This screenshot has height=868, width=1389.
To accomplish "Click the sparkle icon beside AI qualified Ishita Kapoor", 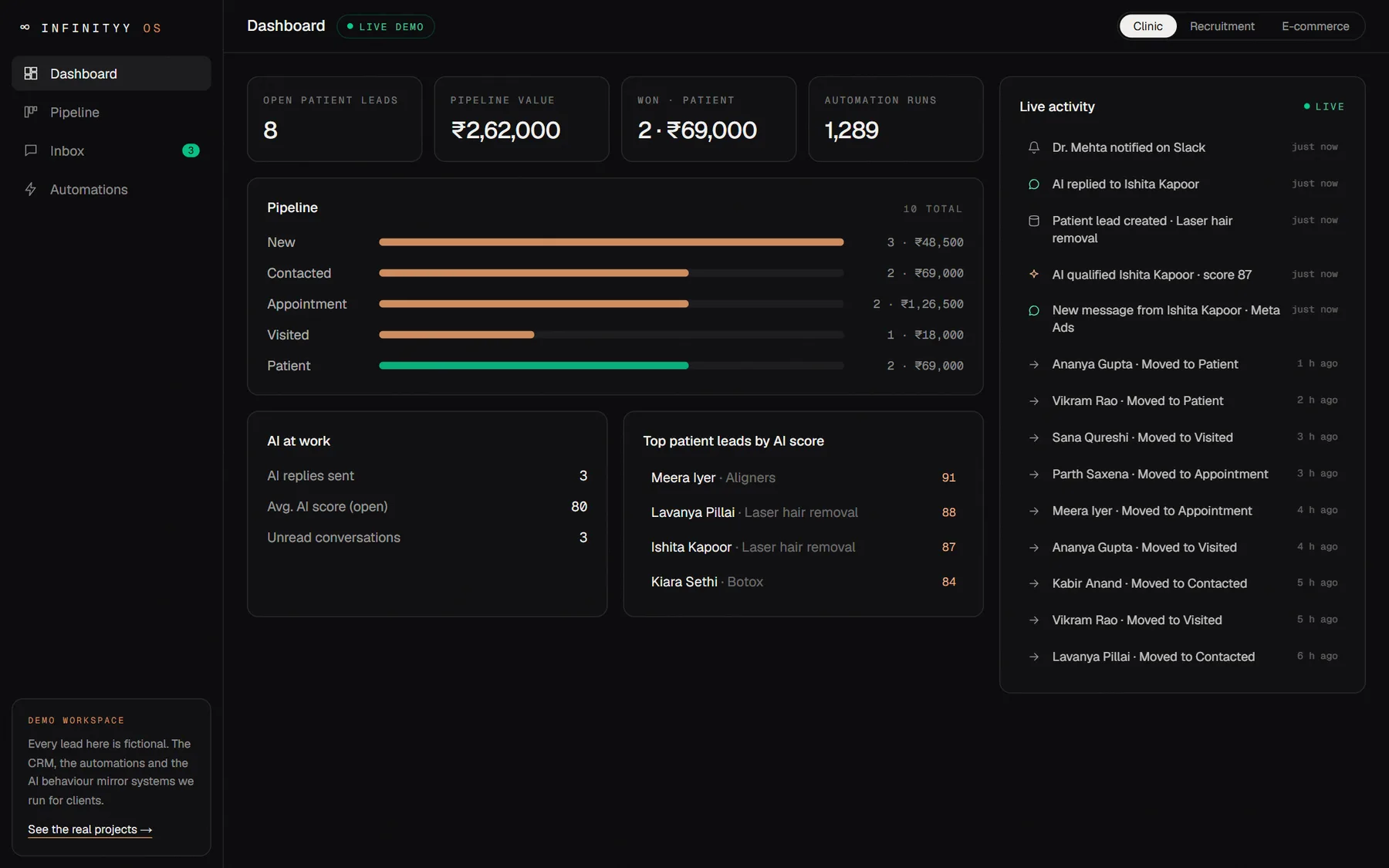I will tap(1034, 274).
